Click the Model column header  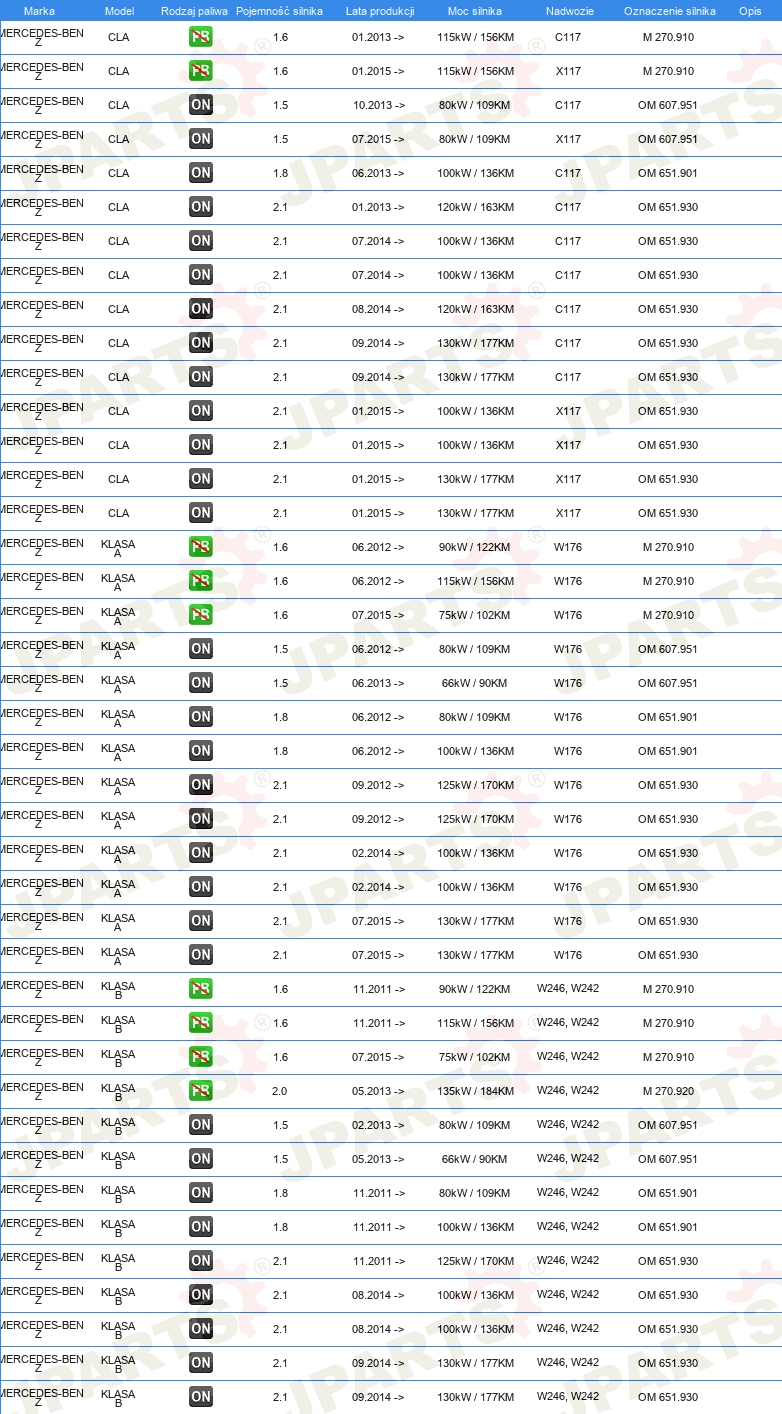pyautogui.click(x=119, y=11)
